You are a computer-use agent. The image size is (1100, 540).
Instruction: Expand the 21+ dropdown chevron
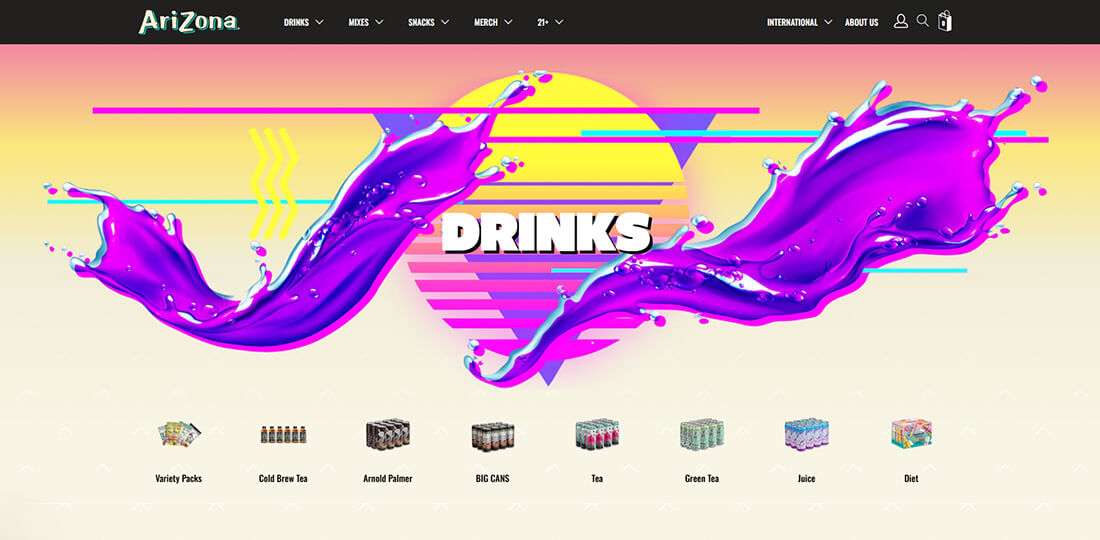(x=559, y=22)
